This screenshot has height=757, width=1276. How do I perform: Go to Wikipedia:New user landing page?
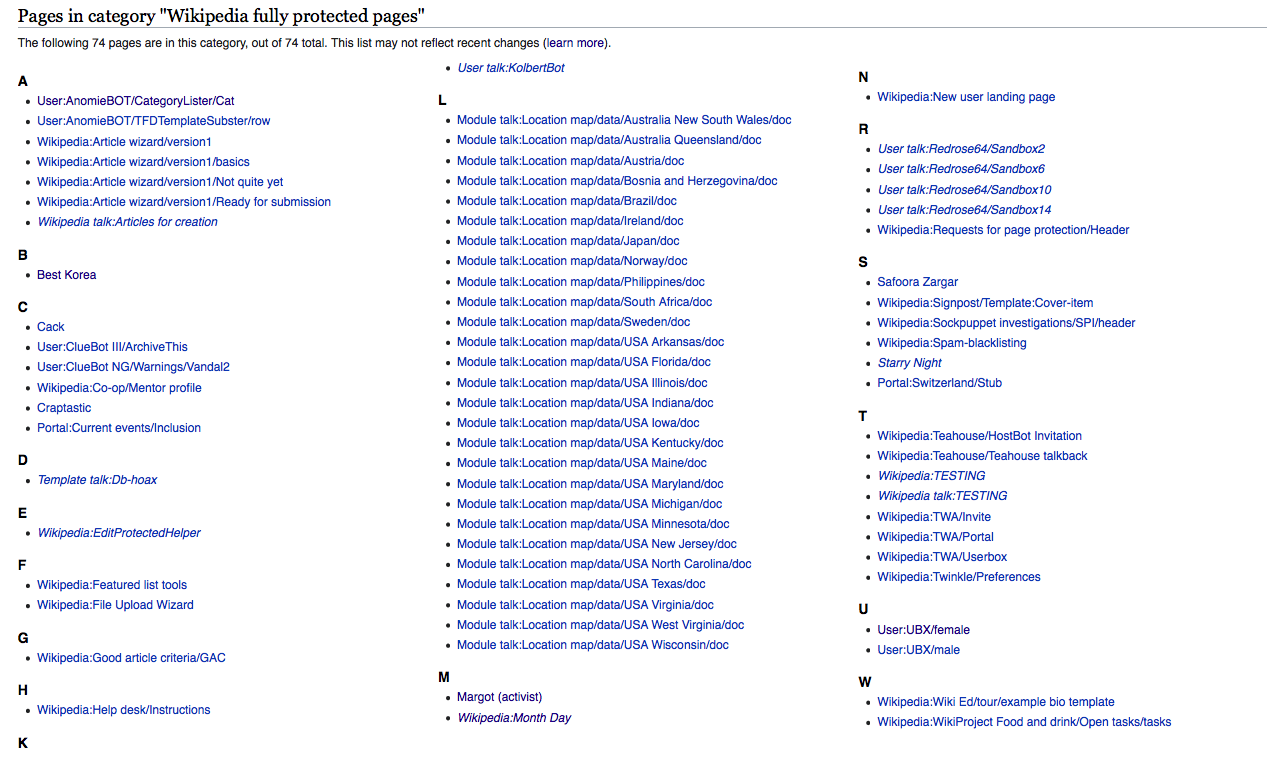[966, 97]
